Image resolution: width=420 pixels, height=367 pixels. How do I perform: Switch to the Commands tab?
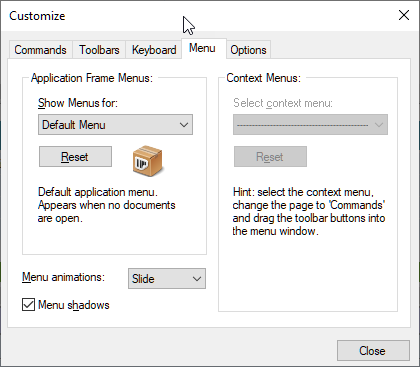click(x=40, y=50)
